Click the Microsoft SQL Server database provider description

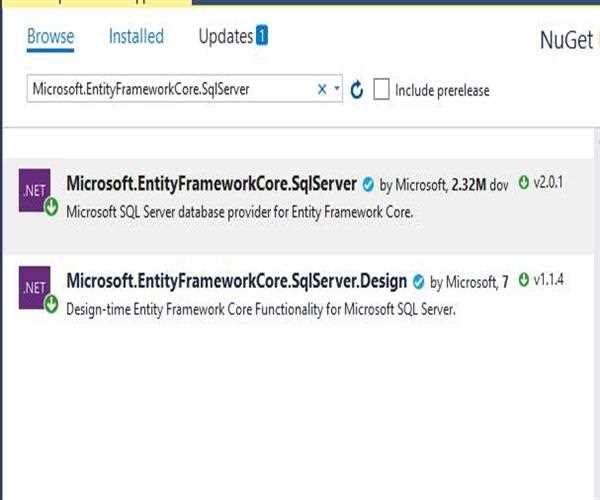(x=239, y=212)
